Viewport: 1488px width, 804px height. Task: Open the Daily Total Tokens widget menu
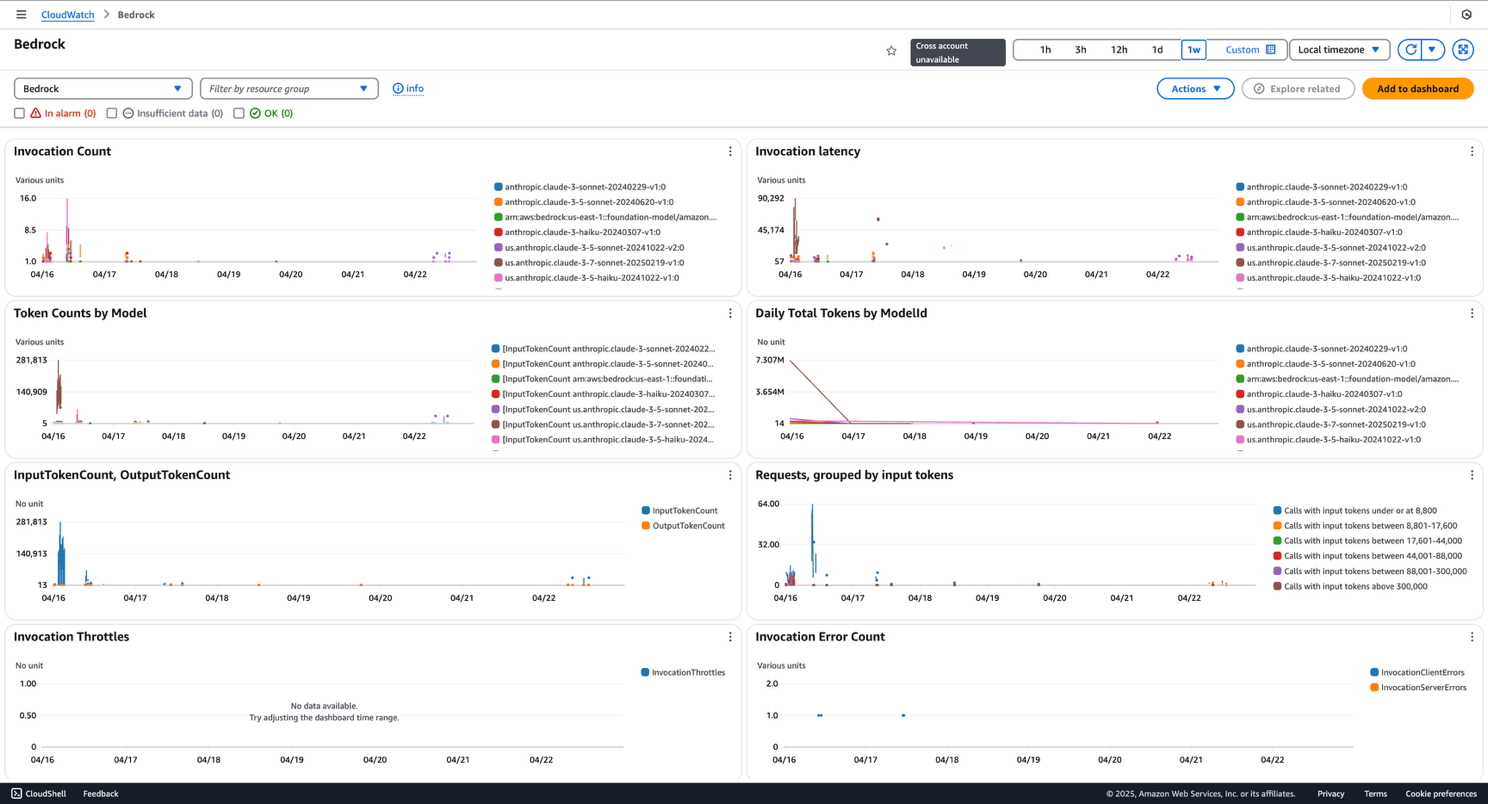1471,312
